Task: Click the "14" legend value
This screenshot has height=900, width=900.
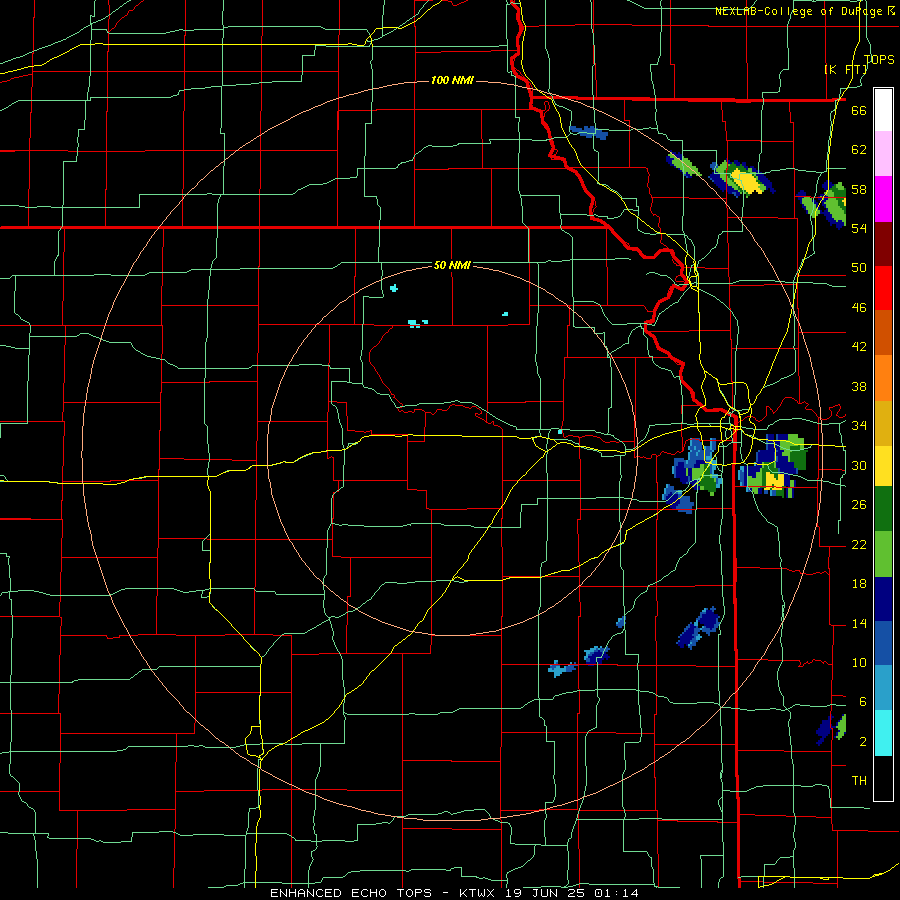Action: click(x=859, y=623)
